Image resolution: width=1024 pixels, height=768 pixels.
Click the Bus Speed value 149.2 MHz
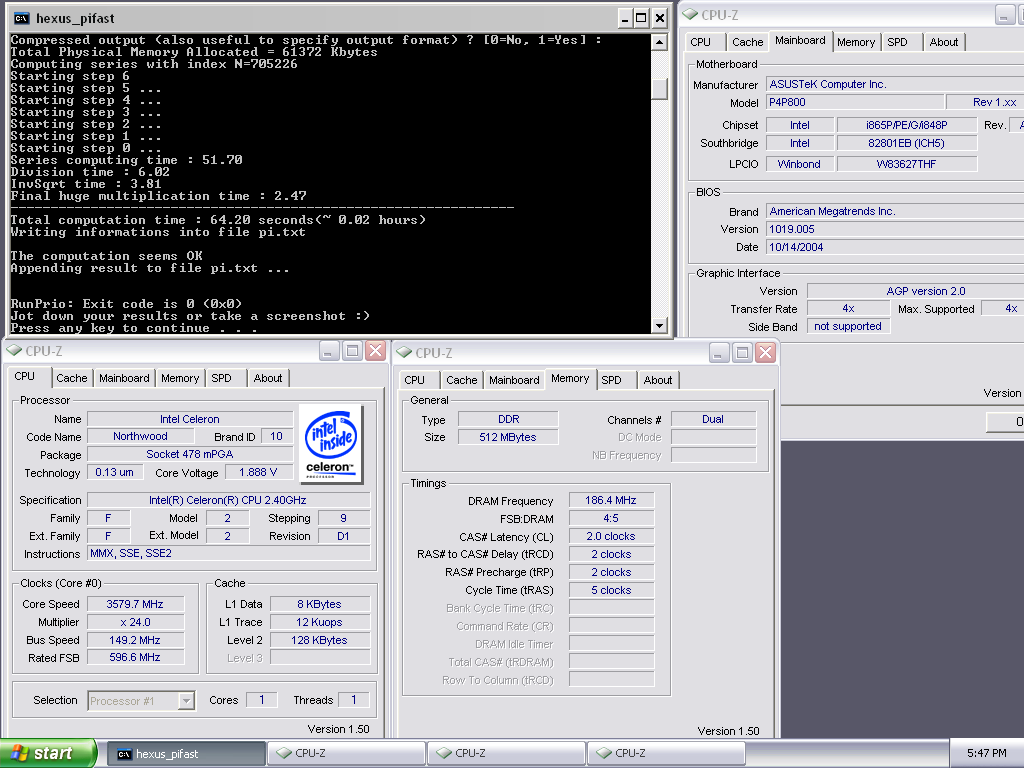click(135, 640)
